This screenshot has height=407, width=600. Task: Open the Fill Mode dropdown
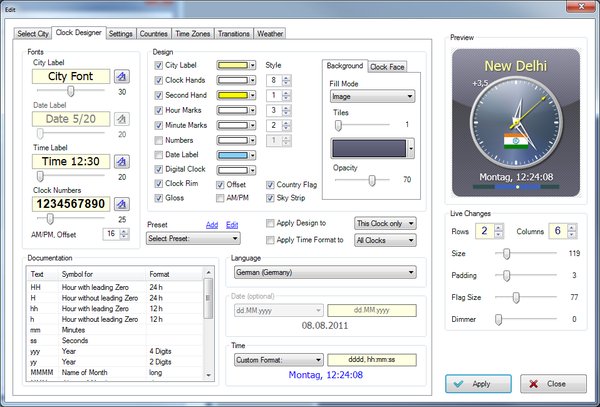372,97
